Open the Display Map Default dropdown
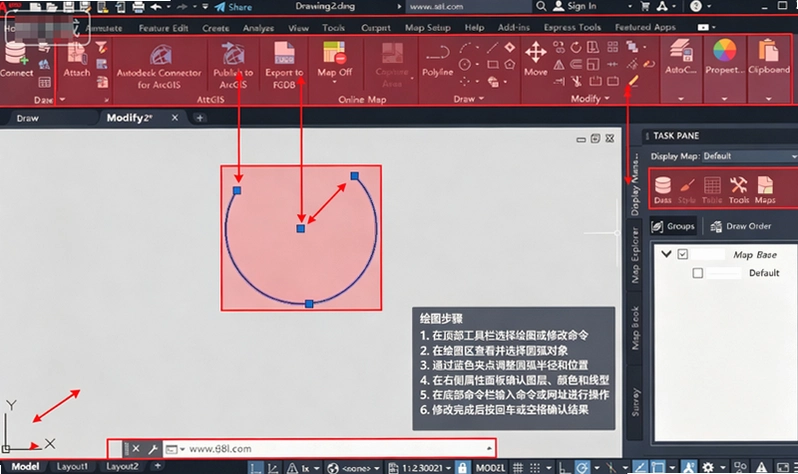 pos(749,156)
